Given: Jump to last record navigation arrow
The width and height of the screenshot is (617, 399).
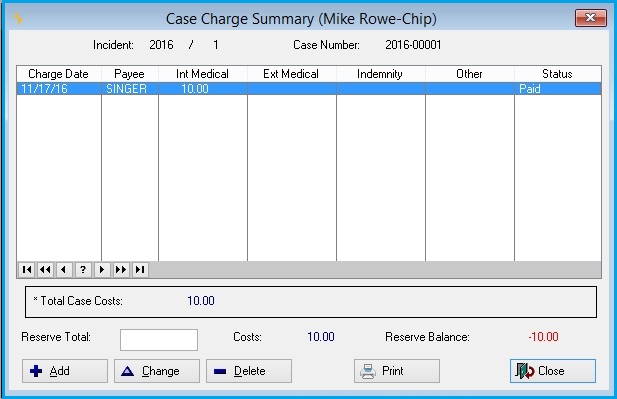Looking at the screenshot, I should coord(140,270).
